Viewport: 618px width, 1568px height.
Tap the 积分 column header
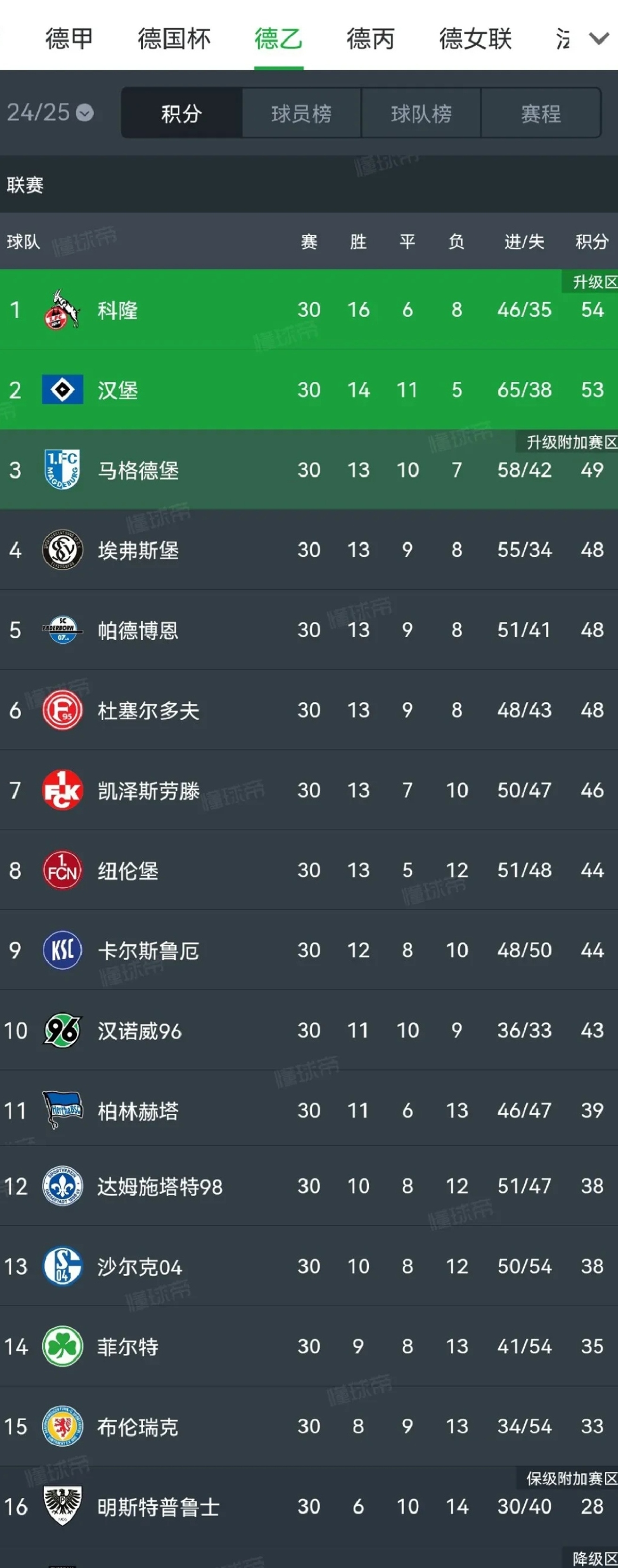[x=592, y=241]
